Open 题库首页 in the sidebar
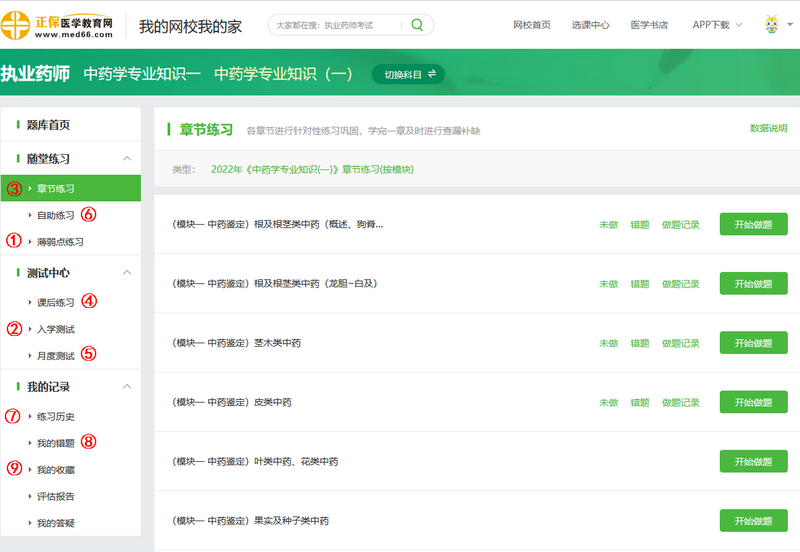The height and width of the screenshot is (552, 800). pos(48,125)
